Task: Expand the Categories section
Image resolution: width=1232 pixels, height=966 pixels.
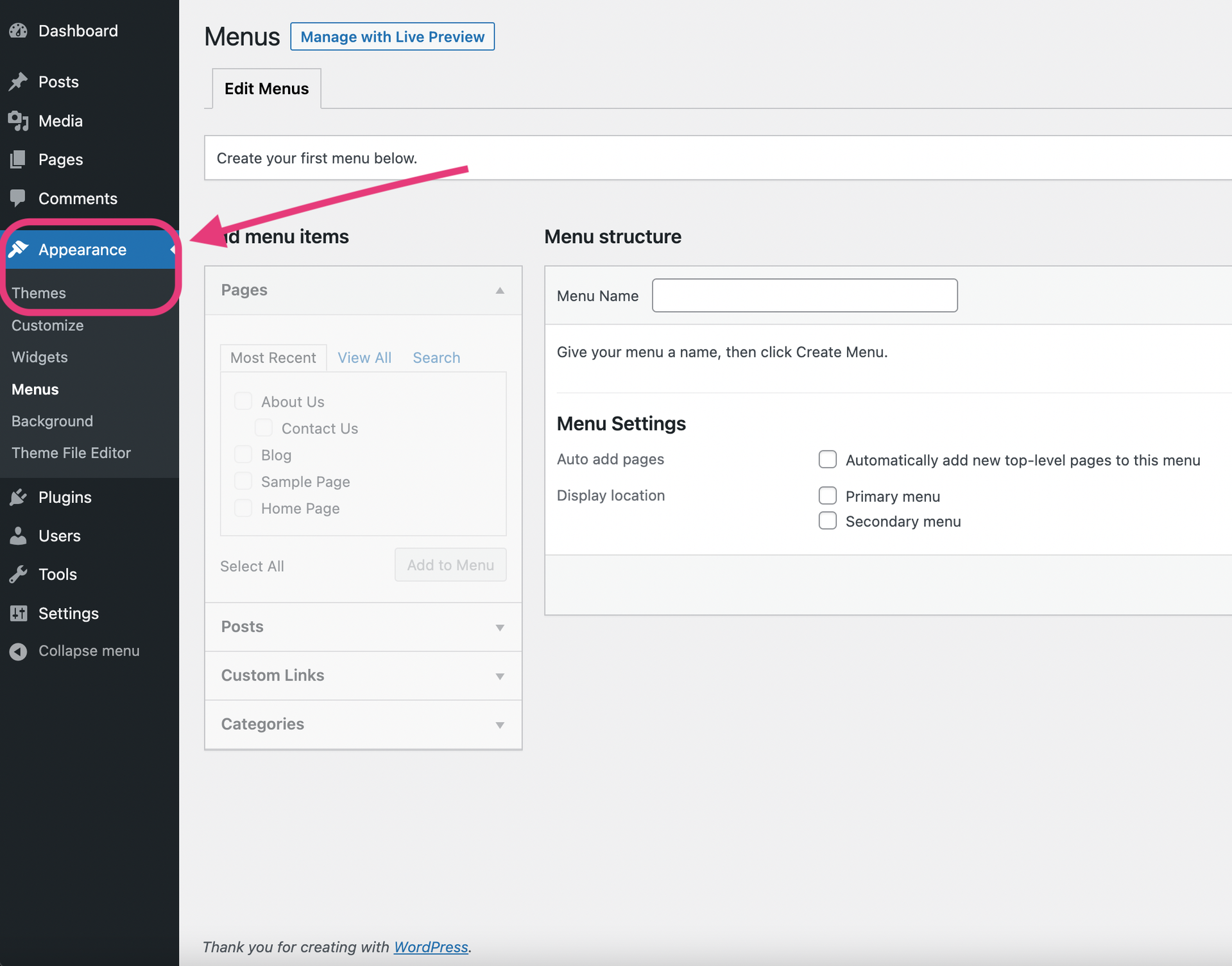Action: click(500, 725)
